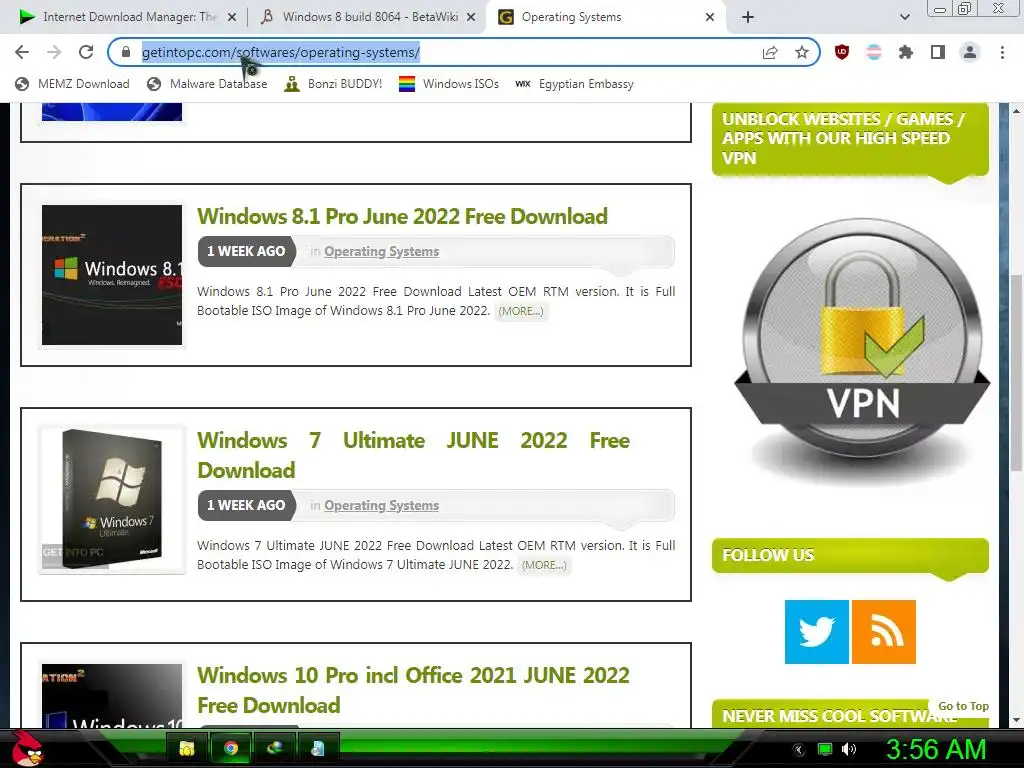
Task: Open Operating Systems category under Windows 8.1 post
Action: coord(381,251)
